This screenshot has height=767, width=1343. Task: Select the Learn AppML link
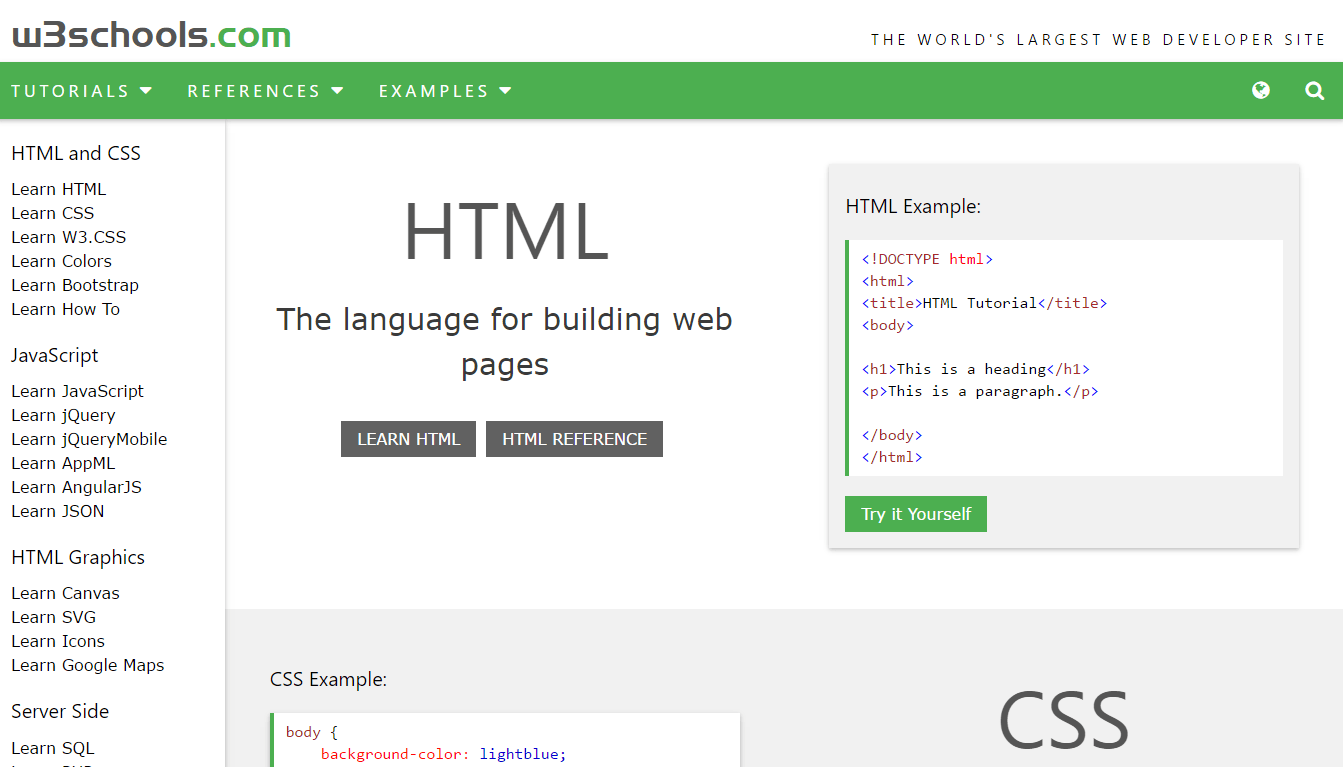tap(63, 463)
